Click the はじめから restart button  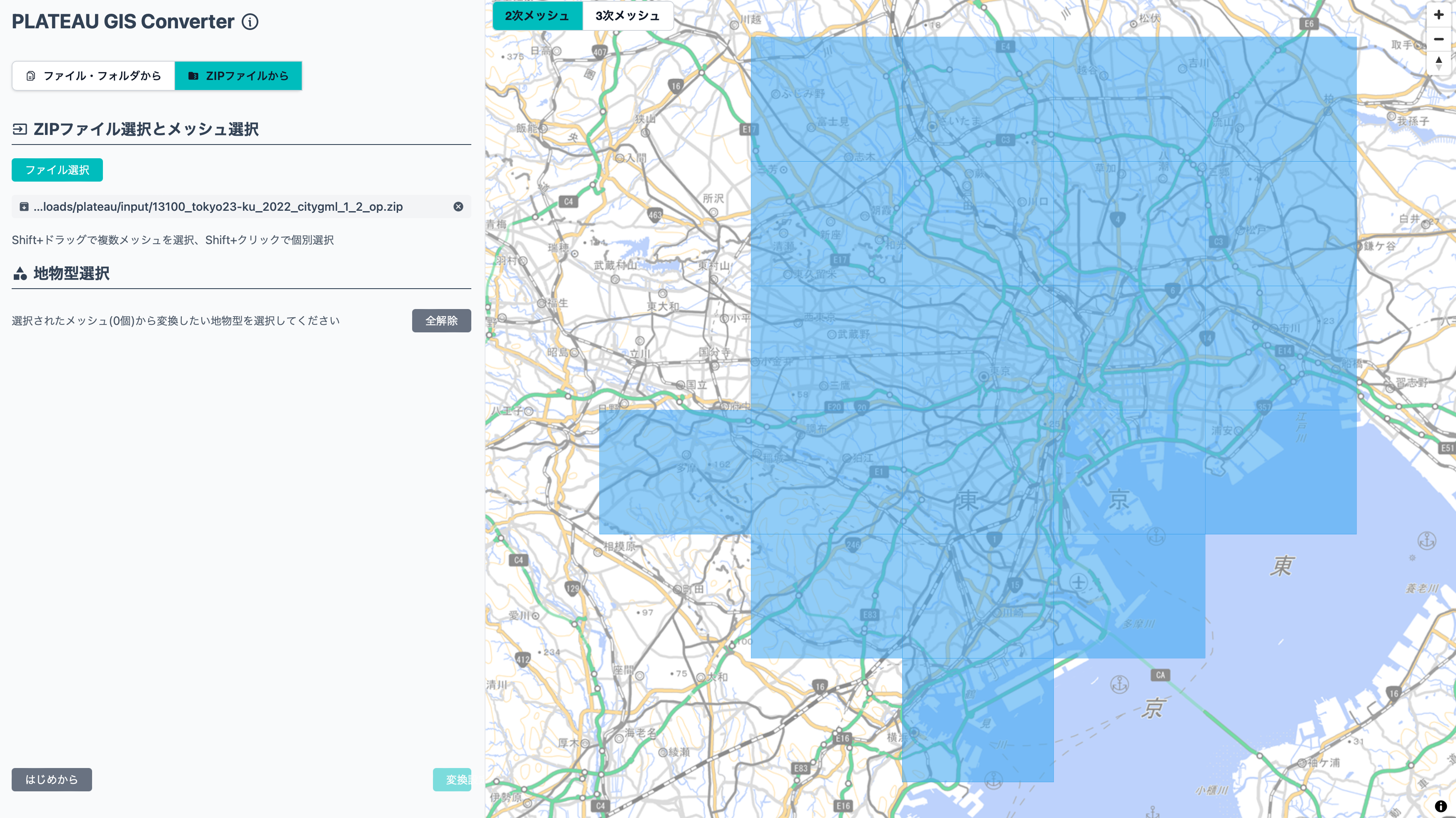tap(51, 780)
